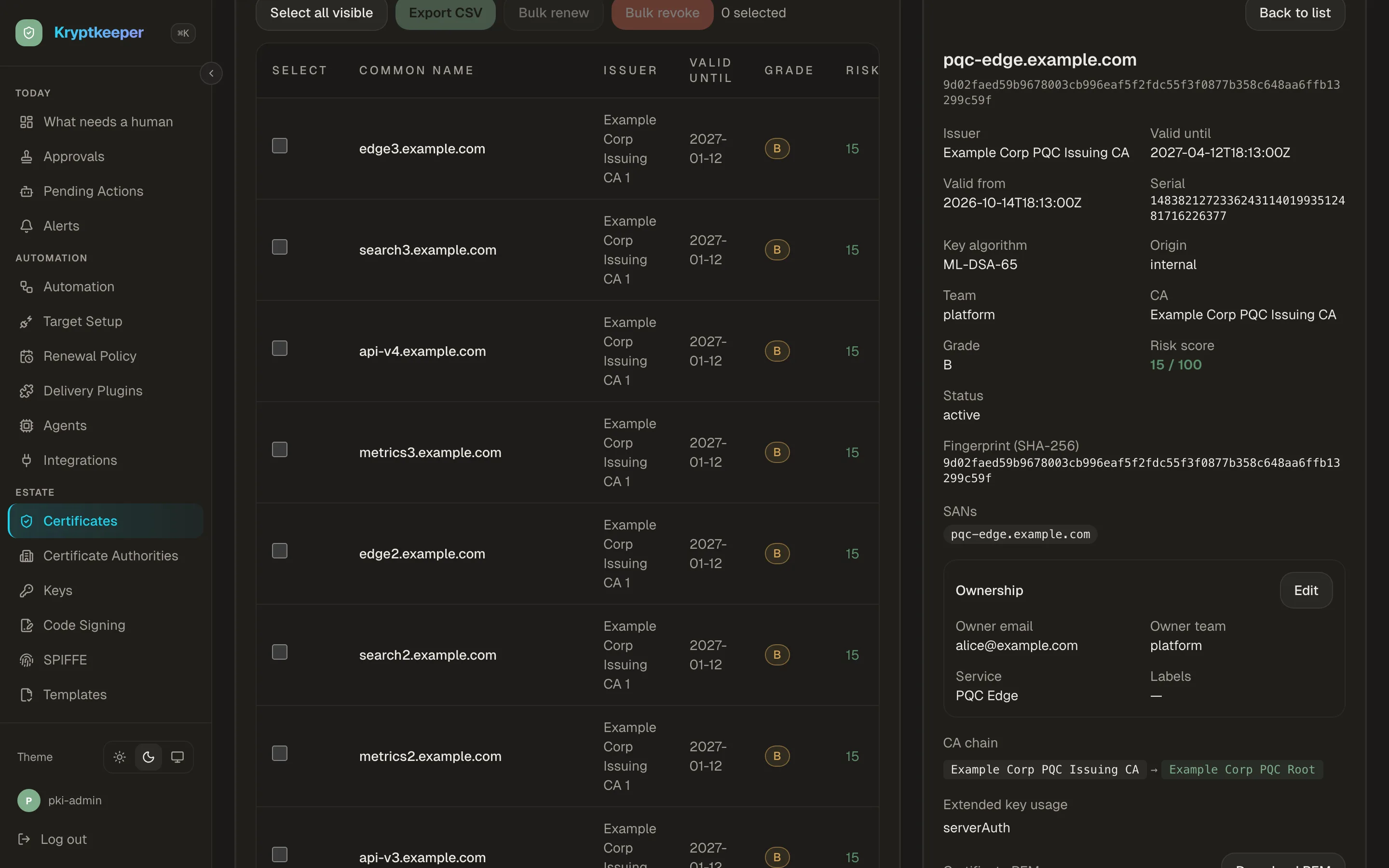Click the Agents chip icon
Image resolution: width=1389 pixels, height=868 pixels.
(x=27, y=425)
